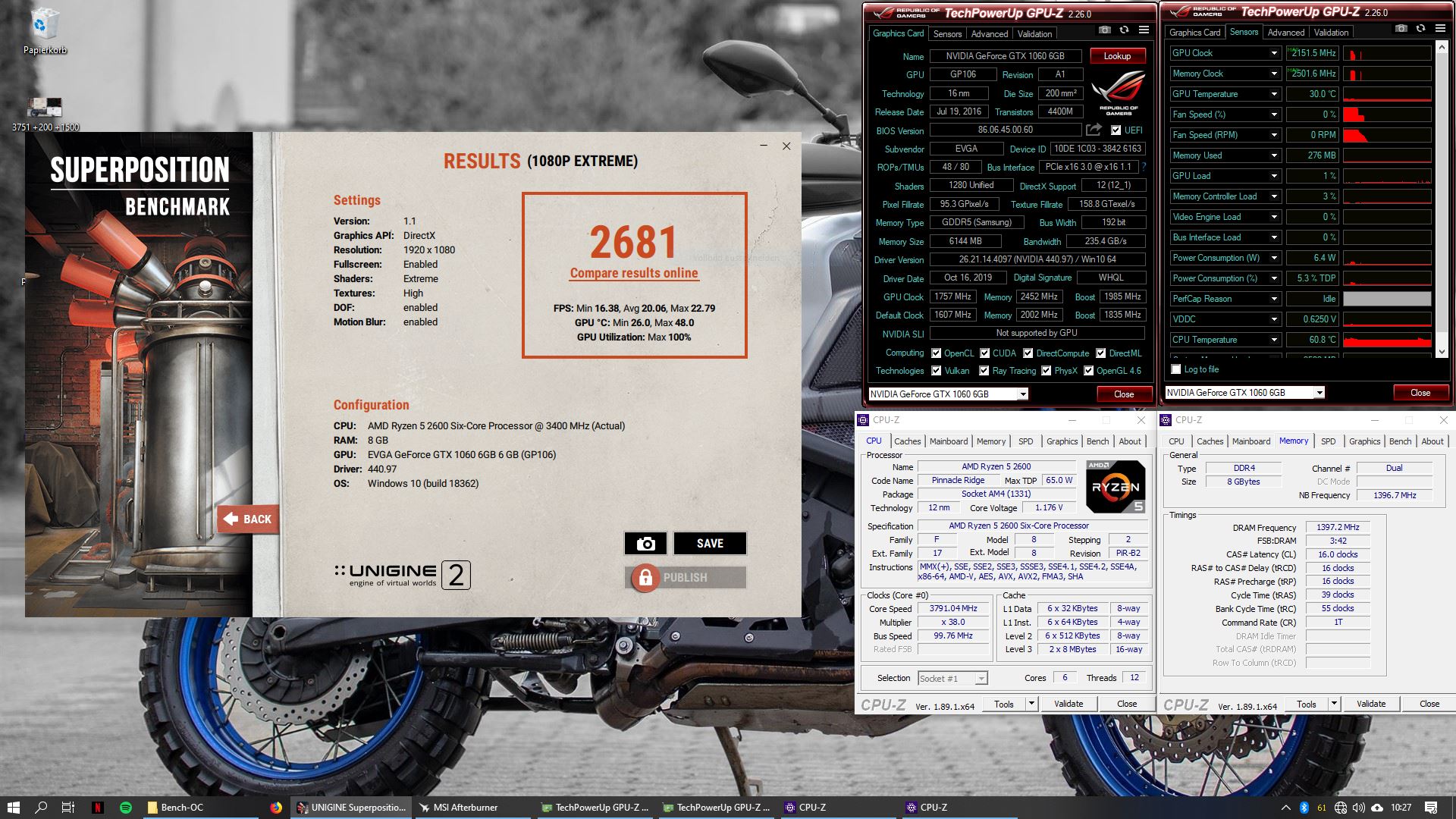The height and width of the screenshot is (819, 1456).
Task: Open taskbar search magnifier
Action: pyautogui.click(x=41, y=808)
